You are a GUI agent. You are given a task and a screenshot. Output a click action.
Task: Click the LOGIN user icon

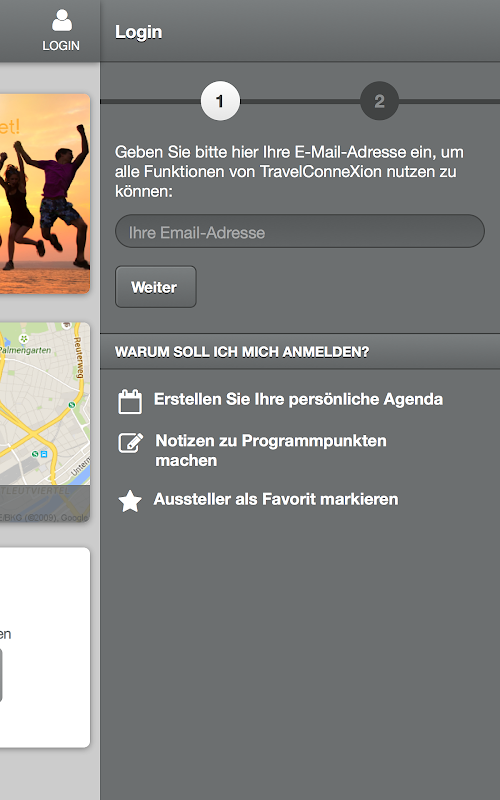click(62, 21)
